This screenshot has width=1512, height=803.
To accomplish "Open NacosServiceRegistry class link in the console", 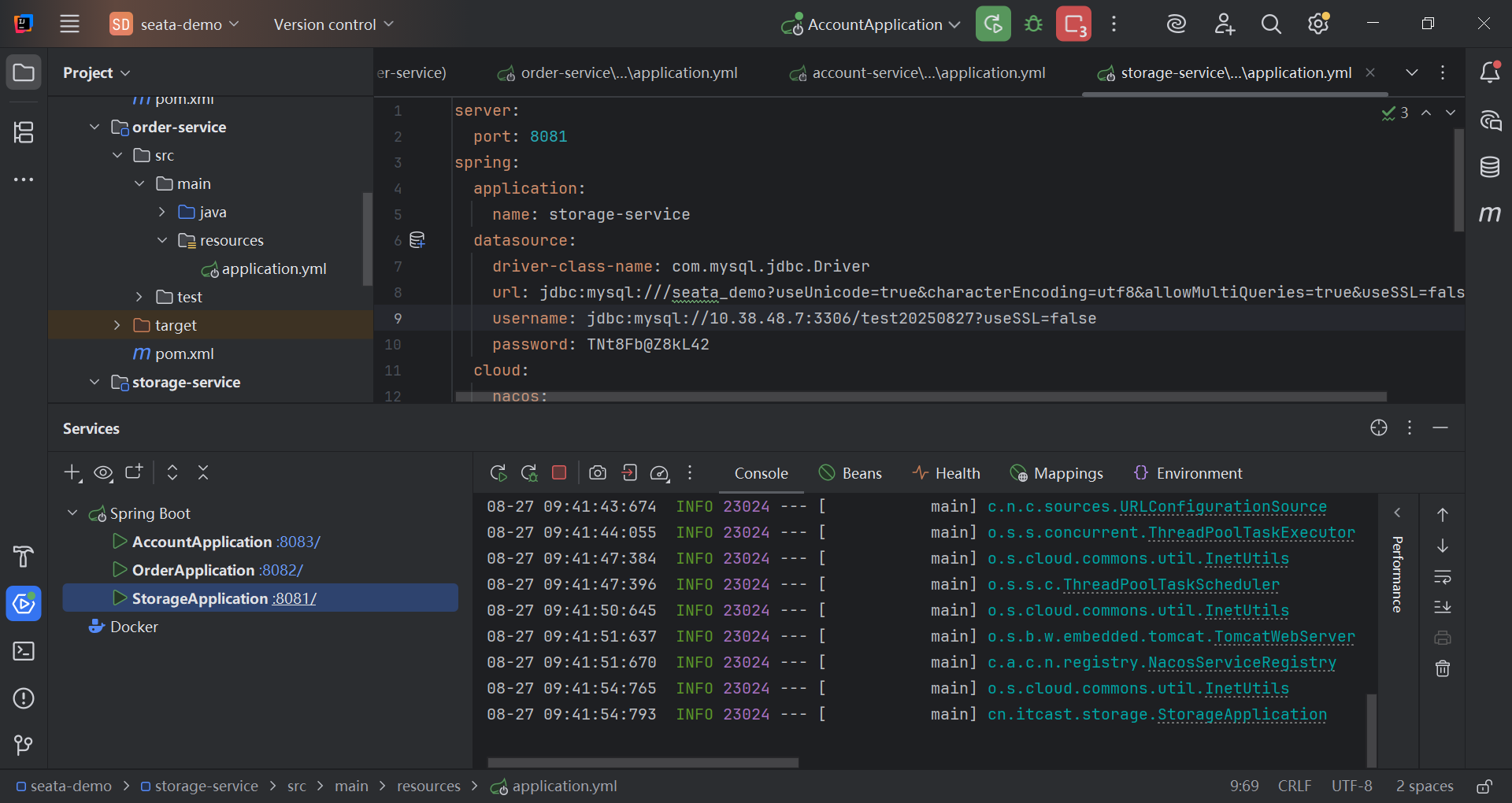I will click(1242, 663).
